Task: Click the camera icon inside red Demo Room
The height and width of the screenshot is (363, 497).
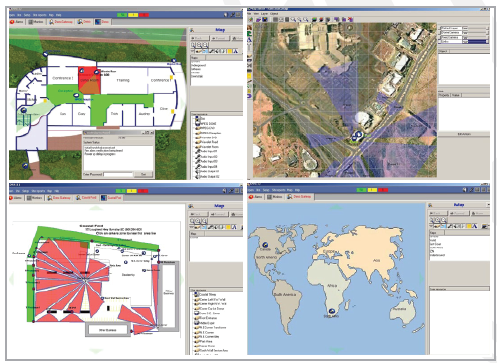Action: [82, 71]
